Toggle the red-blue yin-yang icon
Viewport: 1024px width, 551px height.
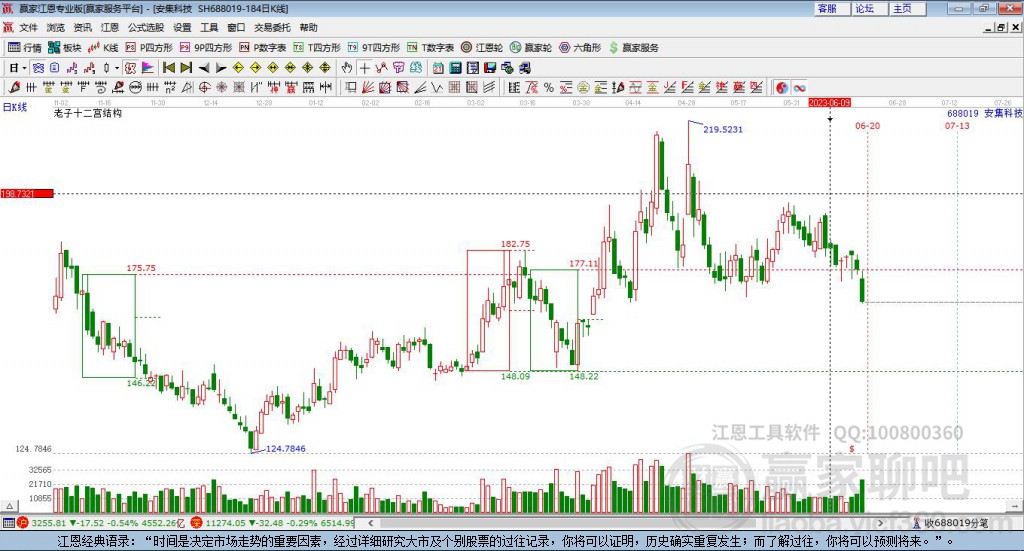[x=782, y=87]
